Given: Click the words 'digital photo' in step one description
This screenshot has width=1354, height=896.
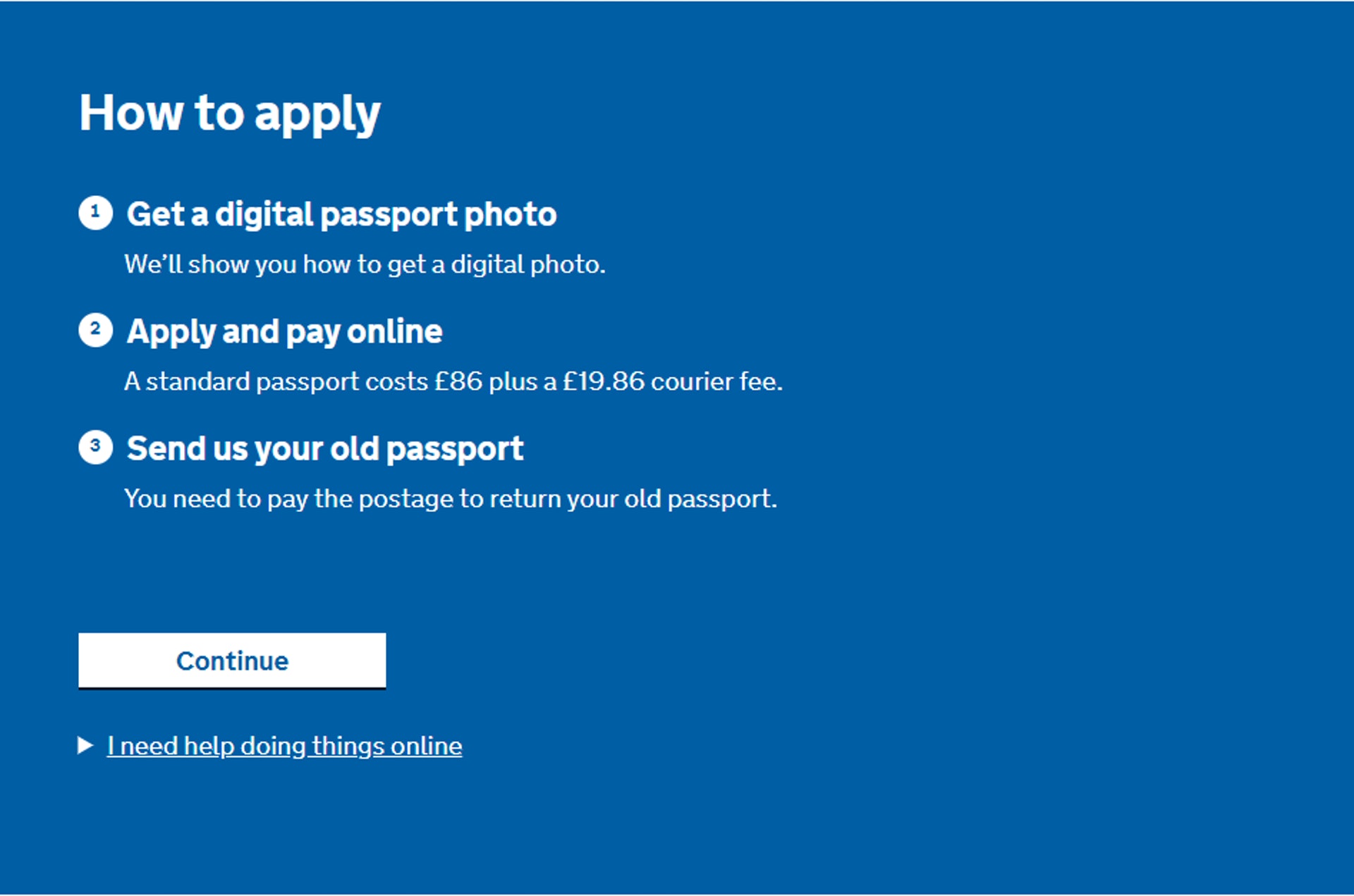Looking at the screenshot, I should pyautogui.click(x=528, y=264).
